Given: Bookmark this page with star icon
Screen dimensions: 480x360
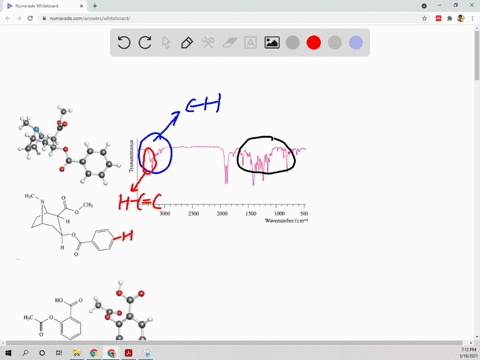Looking at the screenshot, I should 424,18.
